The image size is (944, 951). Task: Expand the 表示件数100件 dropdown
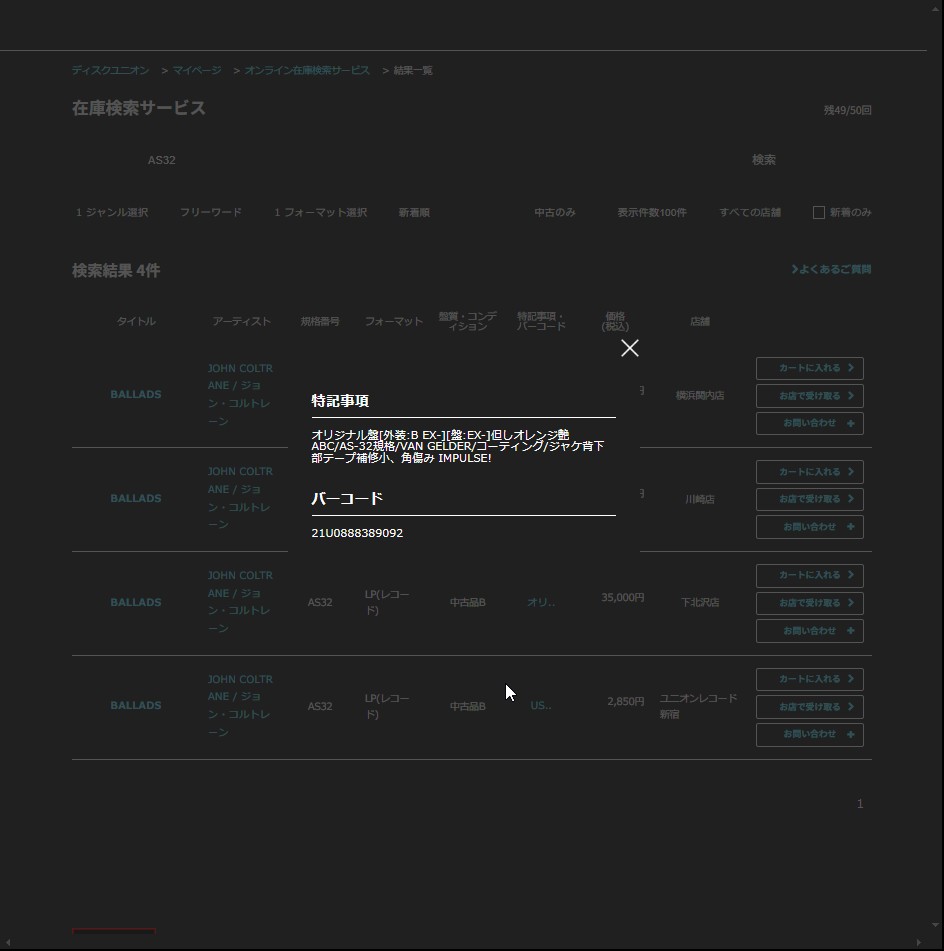[651, 212]
